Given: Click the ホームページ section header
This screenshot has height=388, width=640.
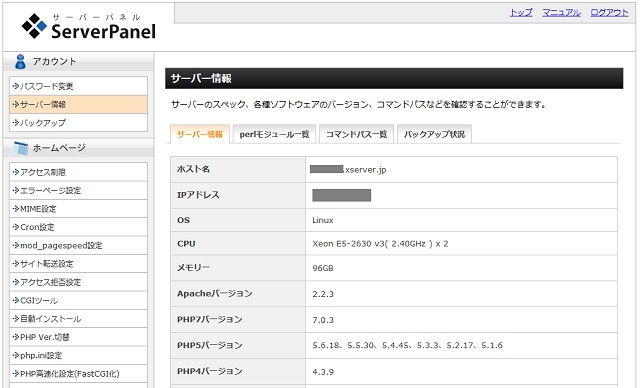Looking at the screenshot, I should pos(78,148).
